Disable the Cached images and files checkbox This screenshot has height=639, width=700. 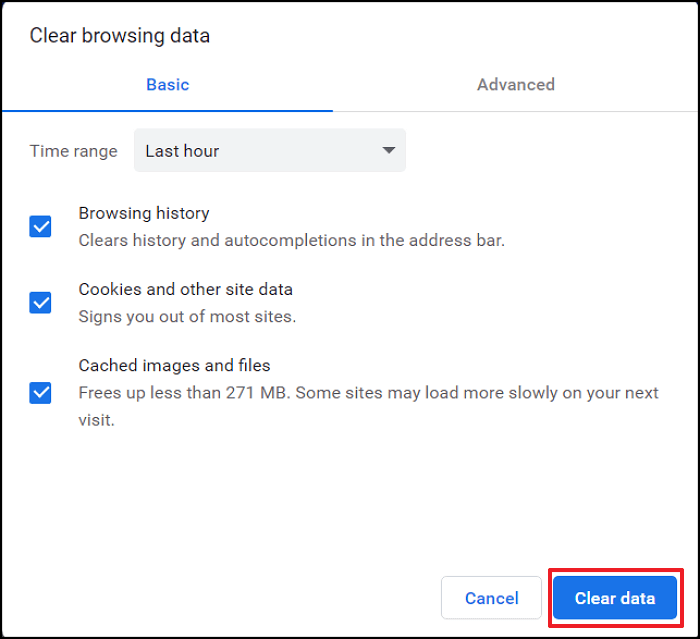(x=40, y=393)
